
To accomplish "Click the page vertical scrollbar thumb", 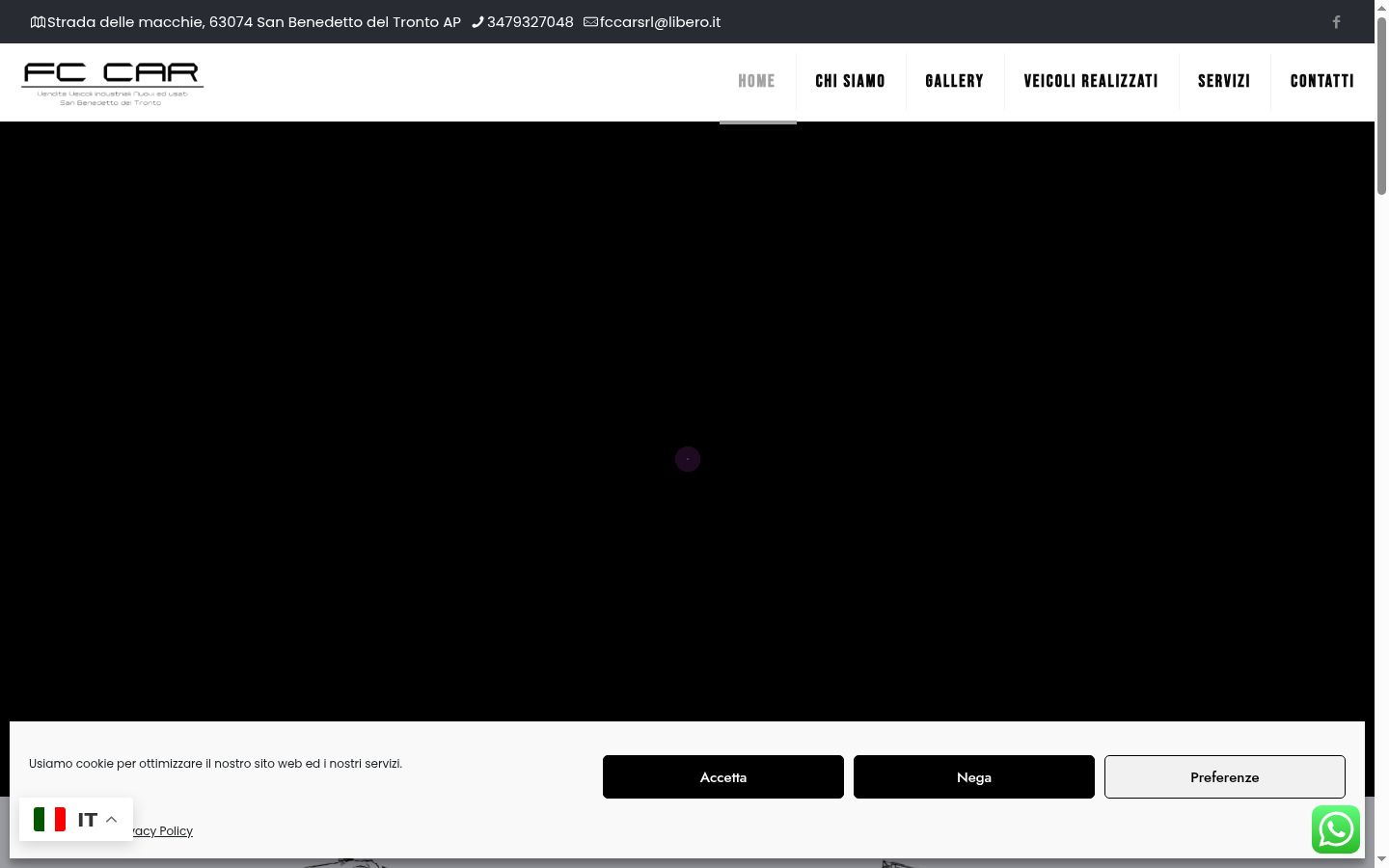I will 1381,106.
